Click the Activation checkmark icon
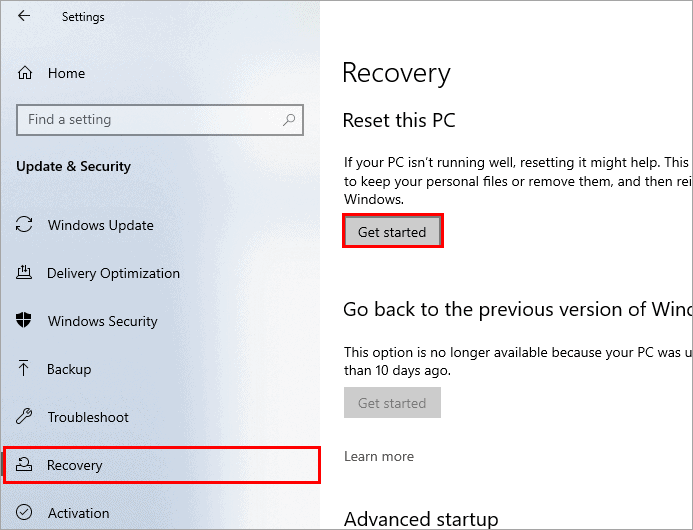This screenshot has height=530, width=693. pos(25,514)
